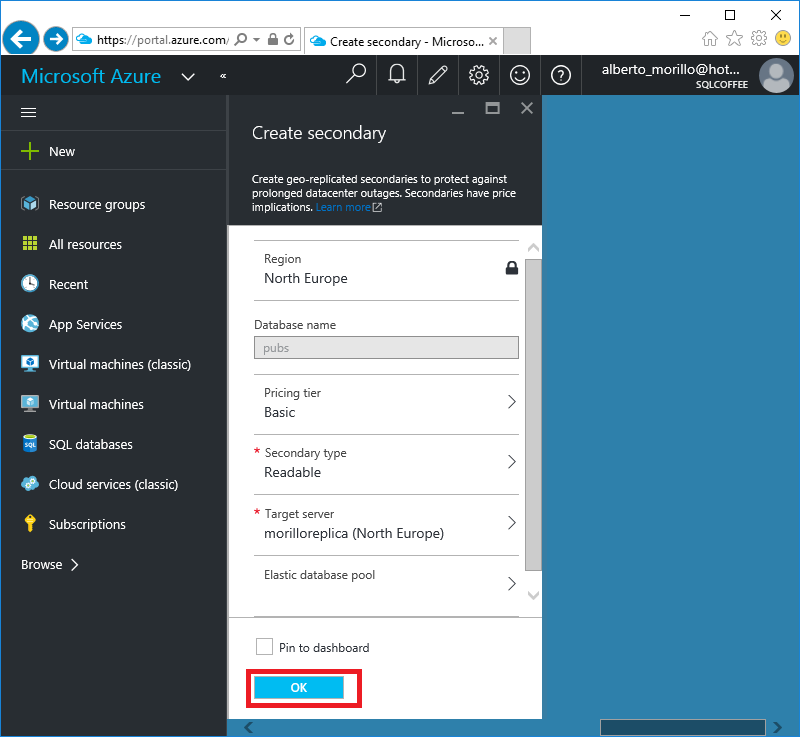Open address bar dropdown arrow

click(x=257, y=39)
